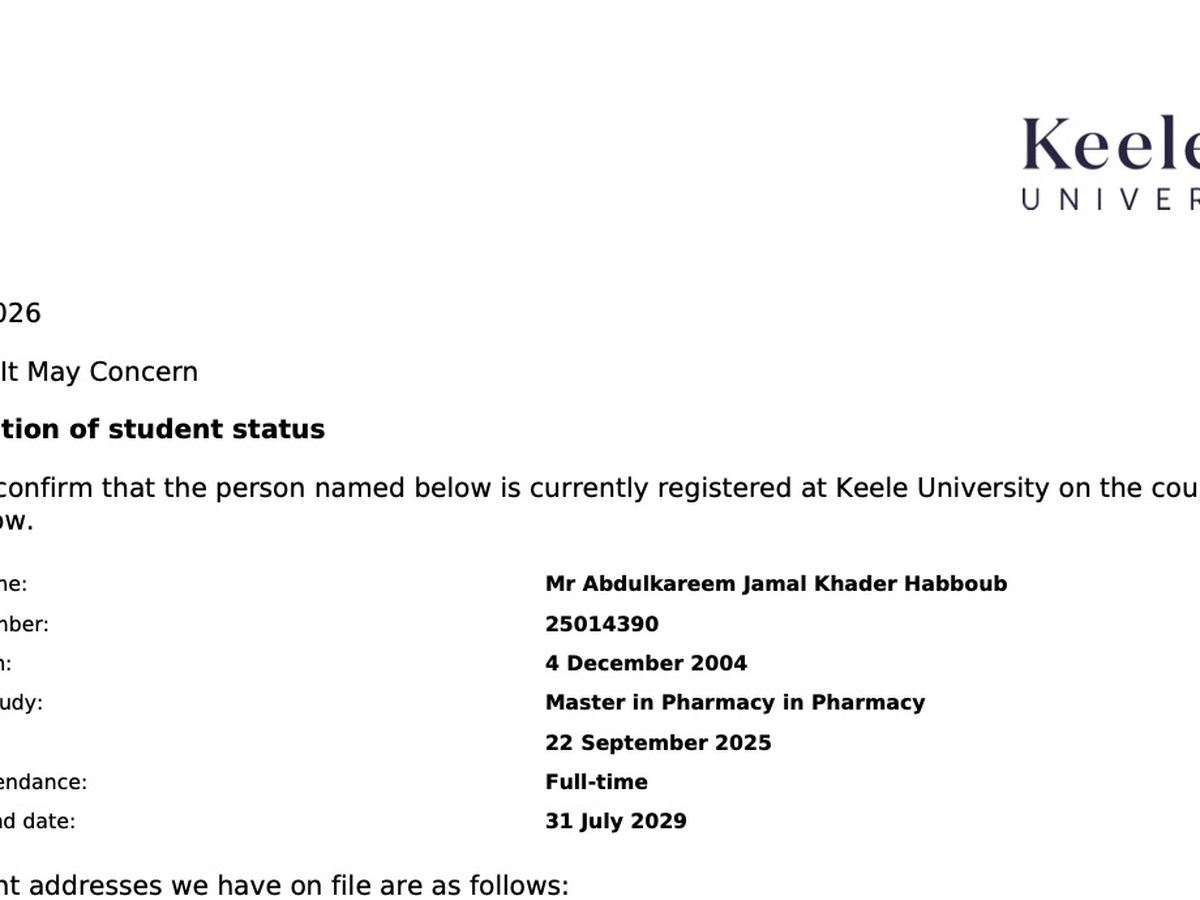Select the student number 25014390

(602, 624)
